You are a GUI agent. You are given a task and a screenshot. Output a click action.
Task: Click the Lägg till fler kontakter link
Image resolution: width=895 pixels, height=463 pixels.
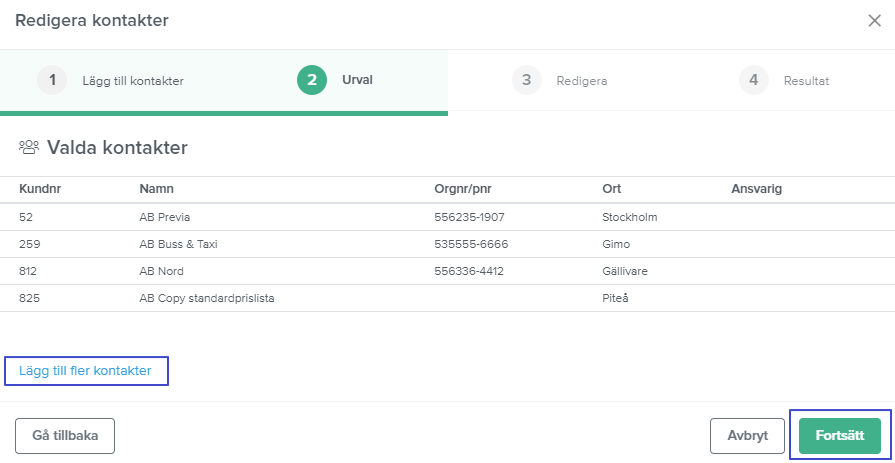(85, 371)
